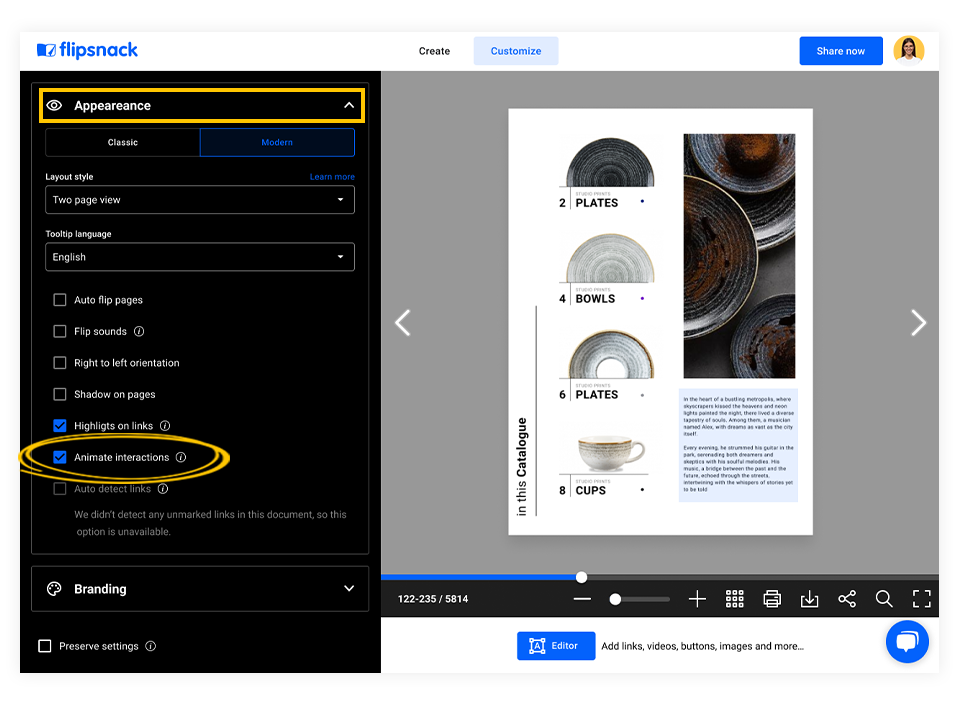The width and height of the screenshot is (960, 704).
Task: Enter fullscreen mode via the expand icon
Action: point(921,598)
